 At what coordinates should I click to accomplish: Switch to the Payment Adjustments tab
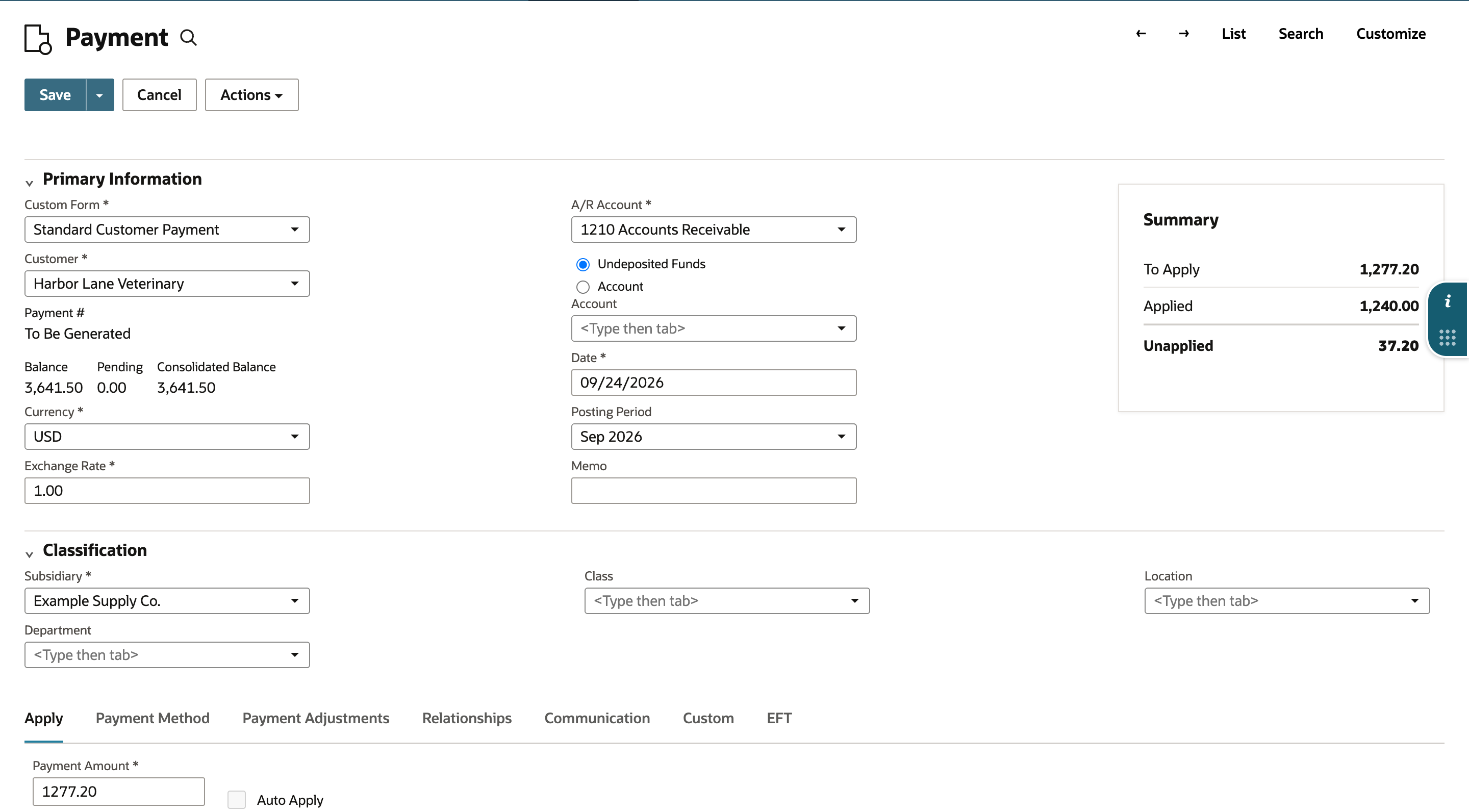(316, 718)
